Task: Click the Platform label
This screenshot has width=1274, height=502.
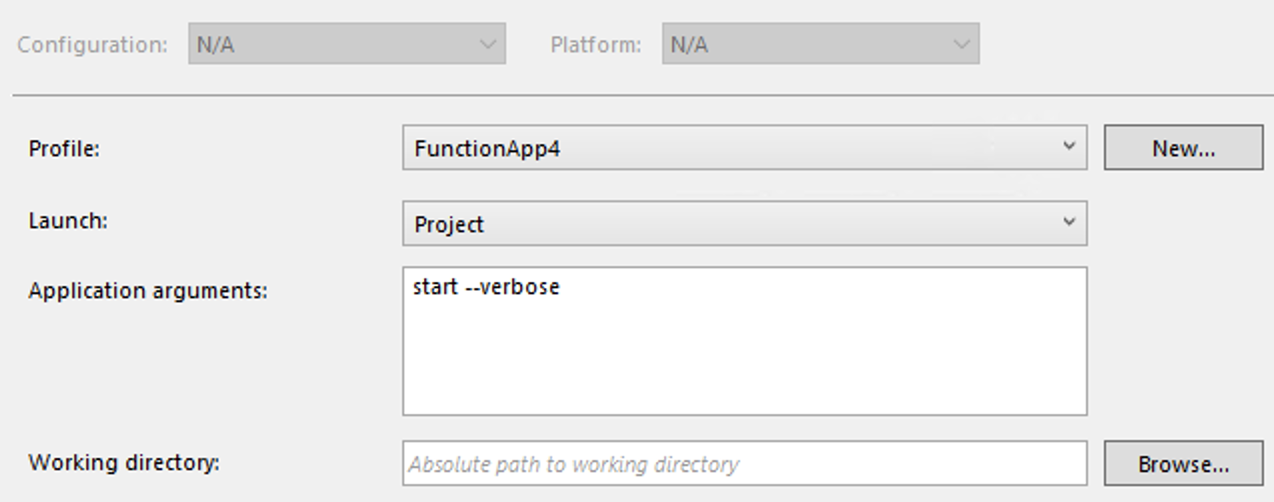Action: (595, 45)
